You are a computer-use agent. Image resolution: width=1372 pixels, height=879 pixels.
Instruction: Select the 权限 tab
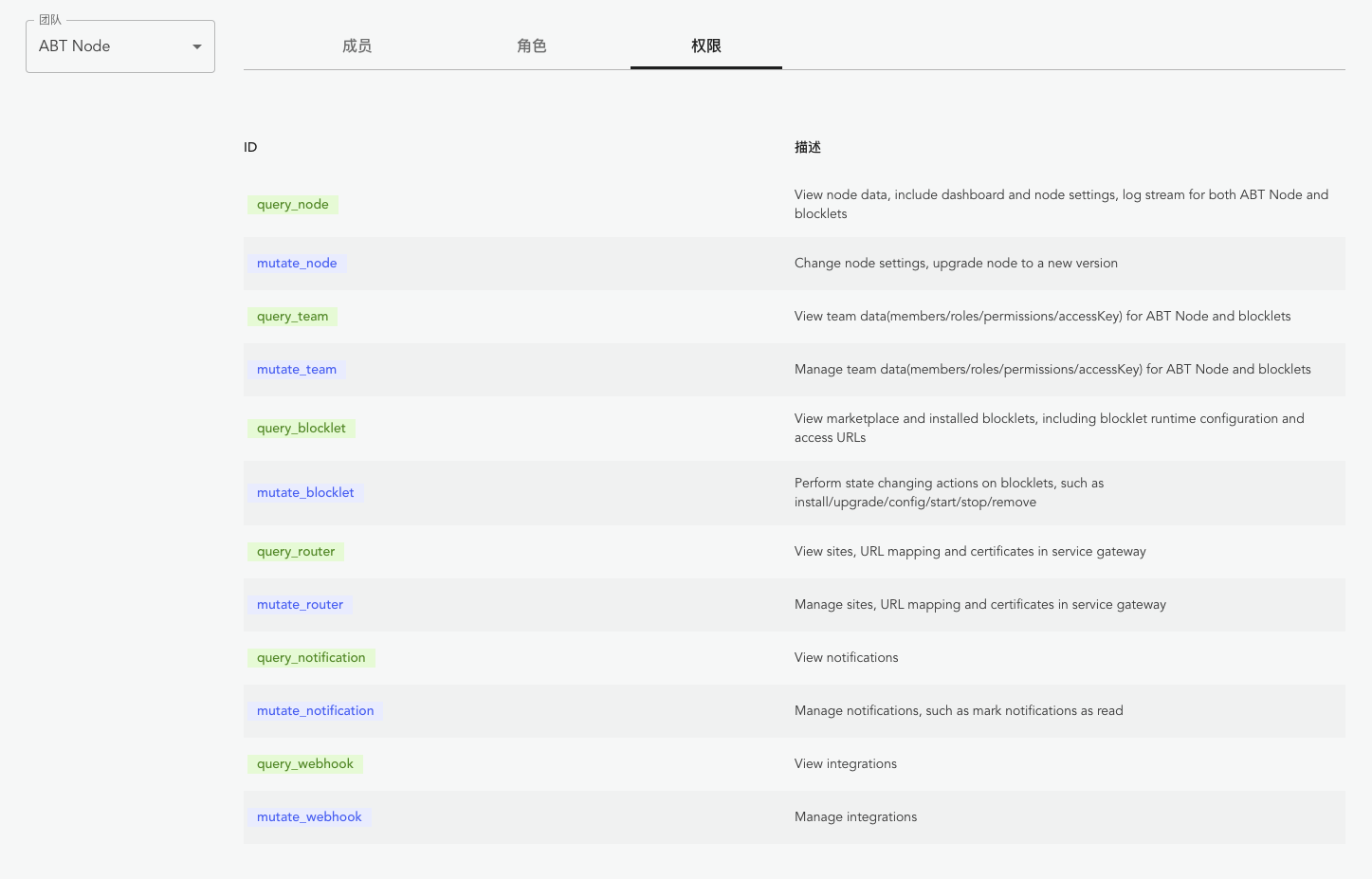click(x=705, y=46)
